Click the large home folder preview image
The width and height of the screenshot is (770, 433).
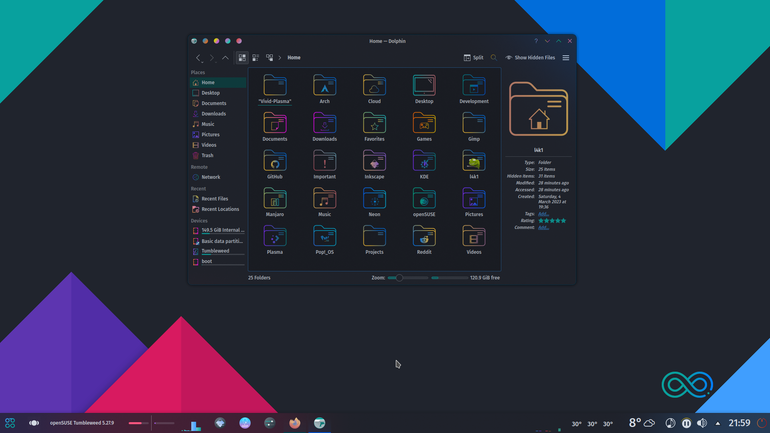click(539, 109)
